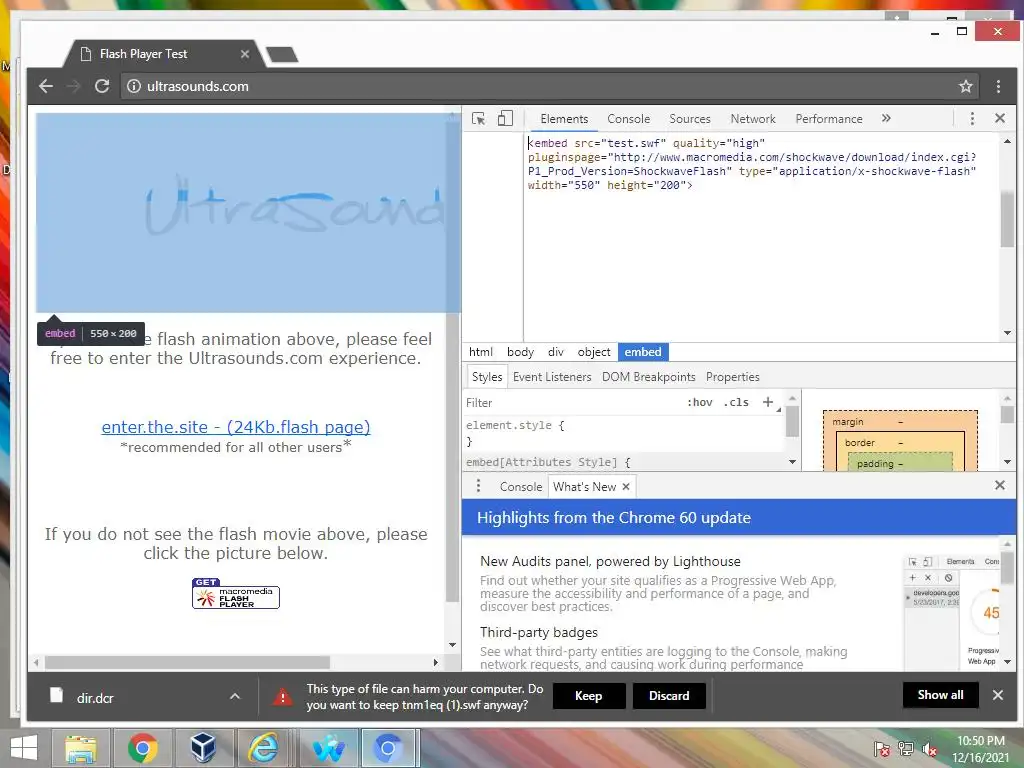Reload the ultrasounds.com page
This screenshot has width=1024, height=768.
pos(102,86)
